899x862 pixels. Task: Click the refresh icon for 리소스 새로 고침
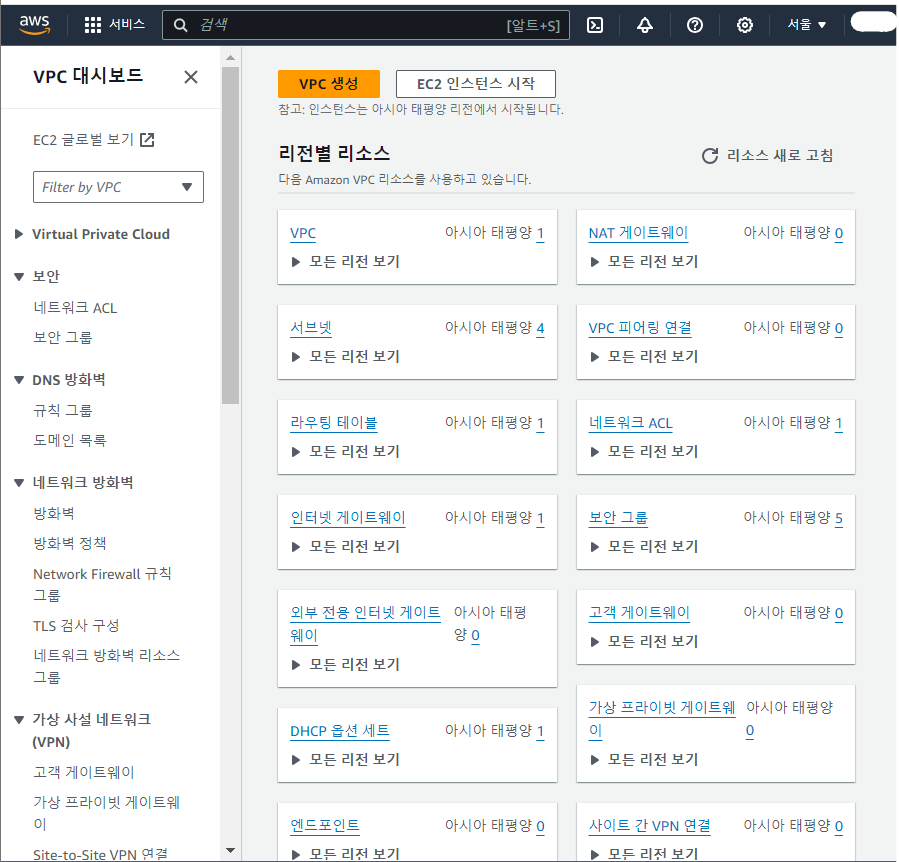710,155
